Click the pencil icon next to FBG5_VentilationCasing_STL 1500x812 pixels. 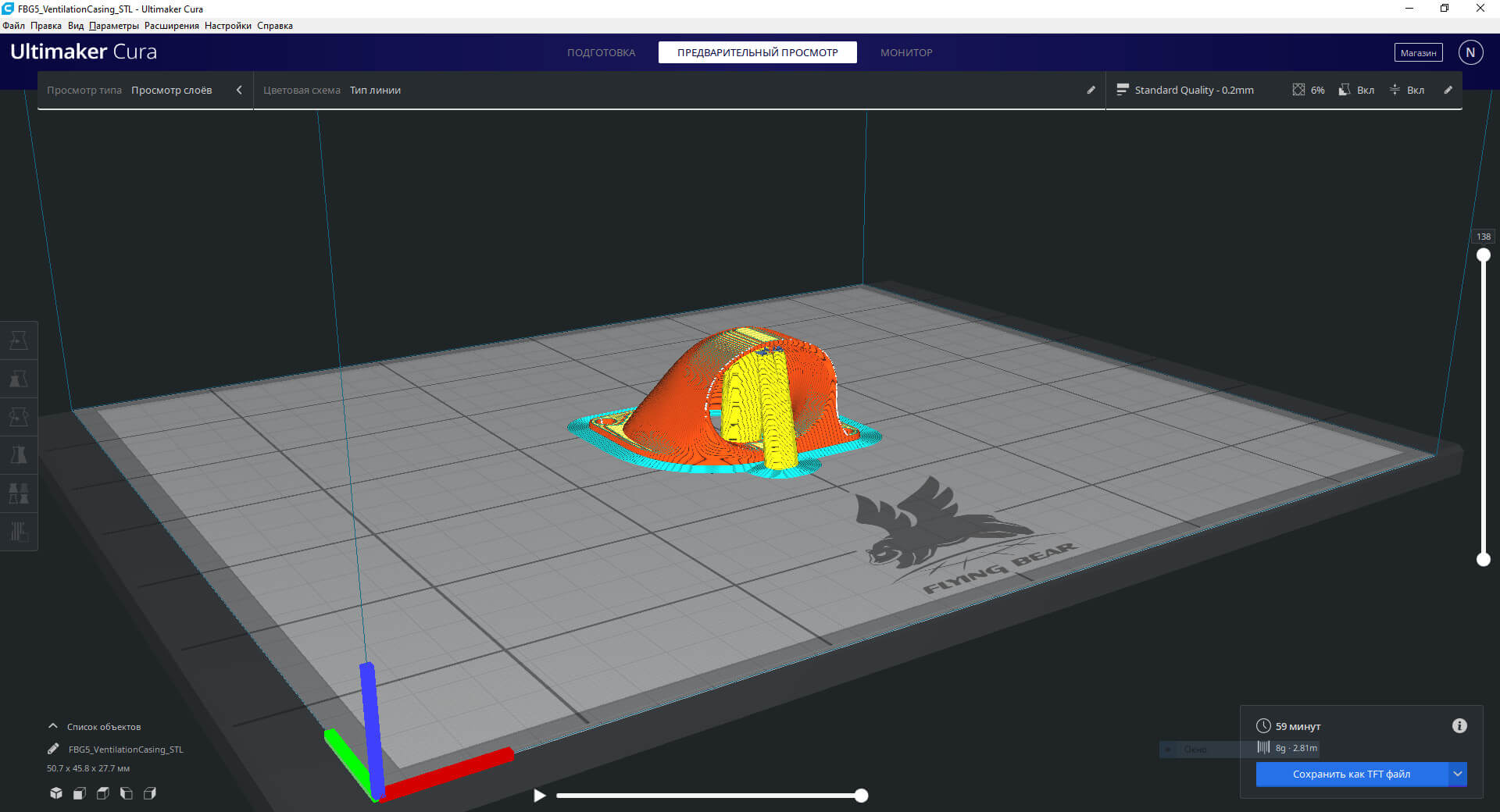tap(53, 749)
